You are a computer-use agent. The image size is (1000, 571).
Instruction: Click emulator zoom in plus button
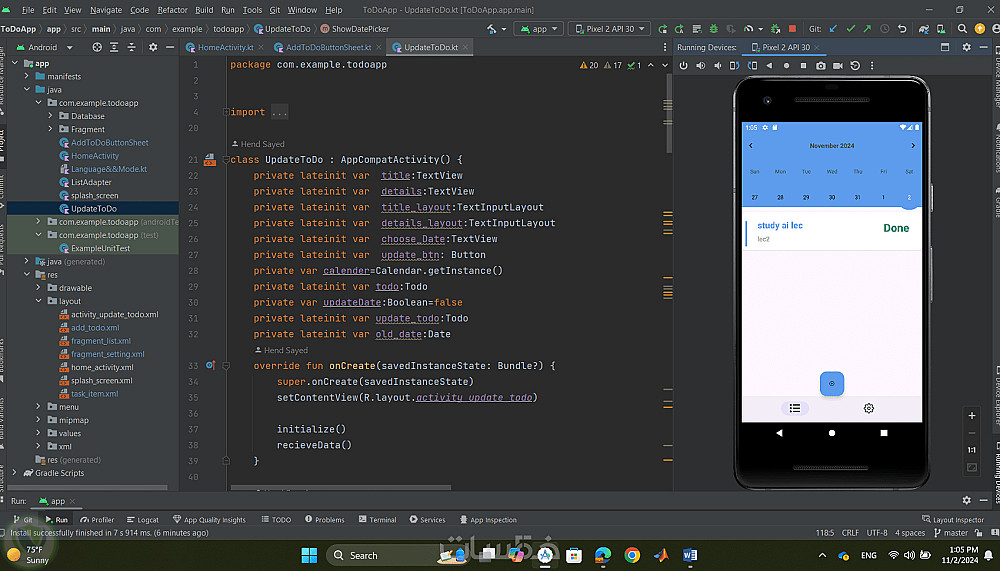coord(971,416)
